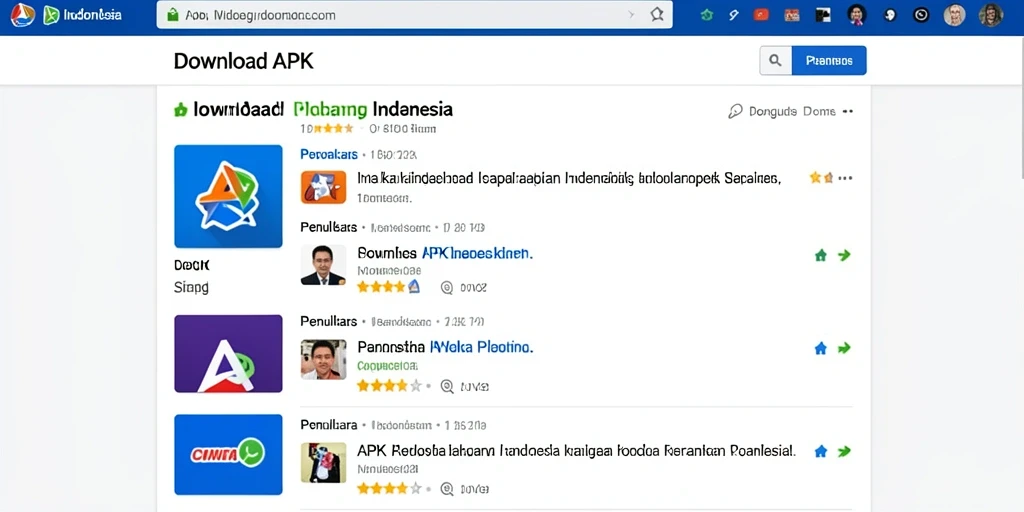This screenshot has width=1024, height=512.
Task: Open the blue CINTA app thumbnail
Action: click(x=228, y=455)
